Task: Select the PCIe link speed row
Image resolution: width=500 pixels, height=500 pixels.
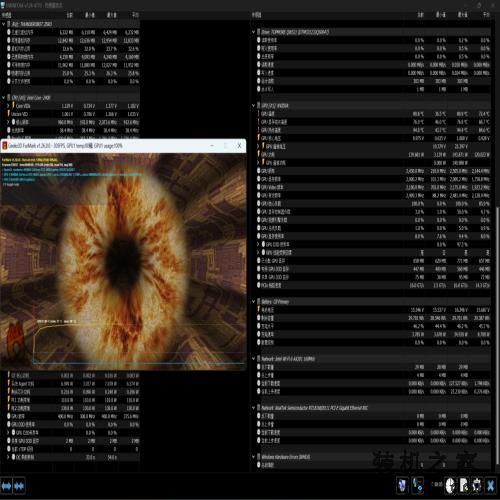Action: (x=373, y=285)
